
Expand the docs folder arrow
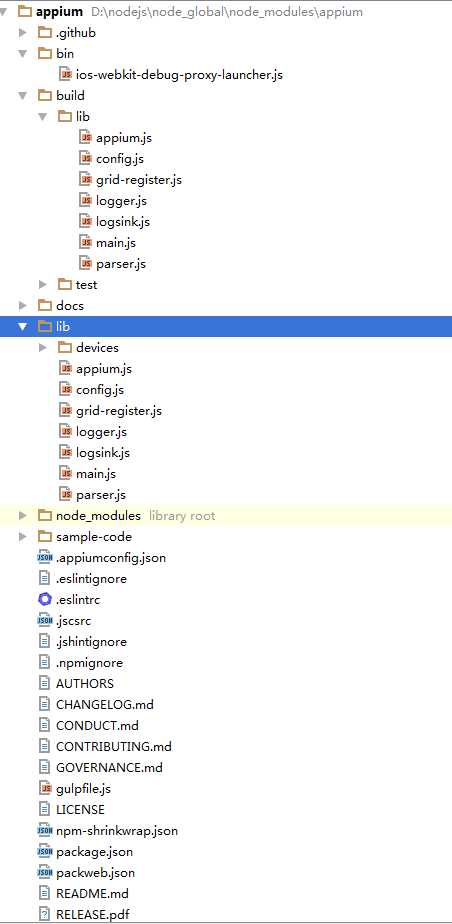[23, 305]
